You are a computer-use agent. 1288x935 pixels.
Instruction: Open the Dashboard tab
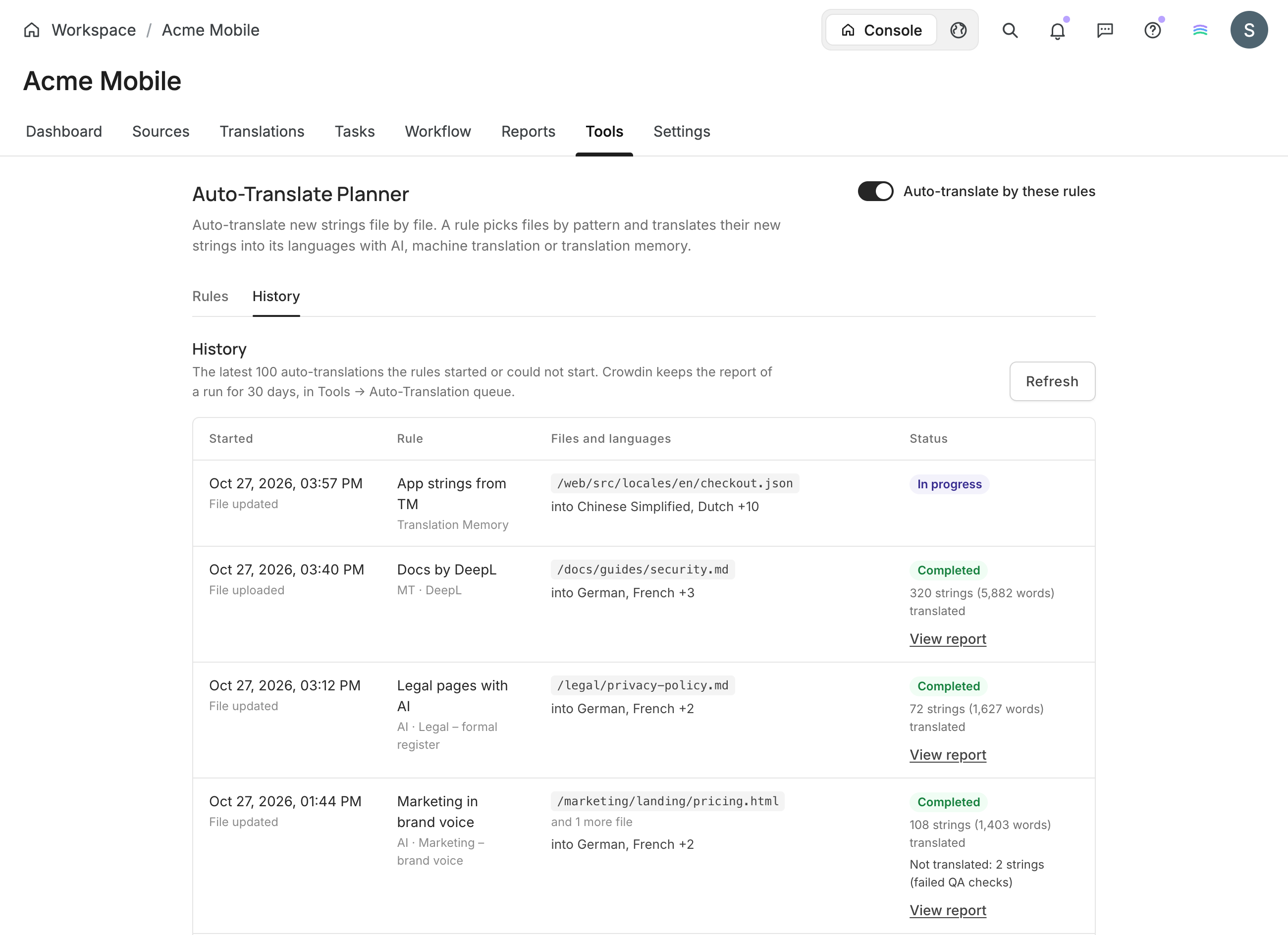pyautogui.click(x=64, y=131)
